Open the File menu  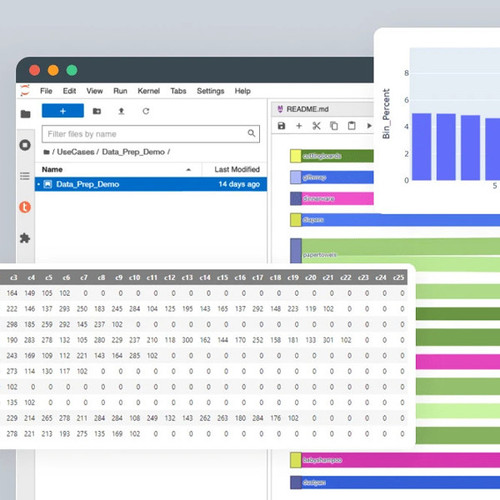(46, 91)
